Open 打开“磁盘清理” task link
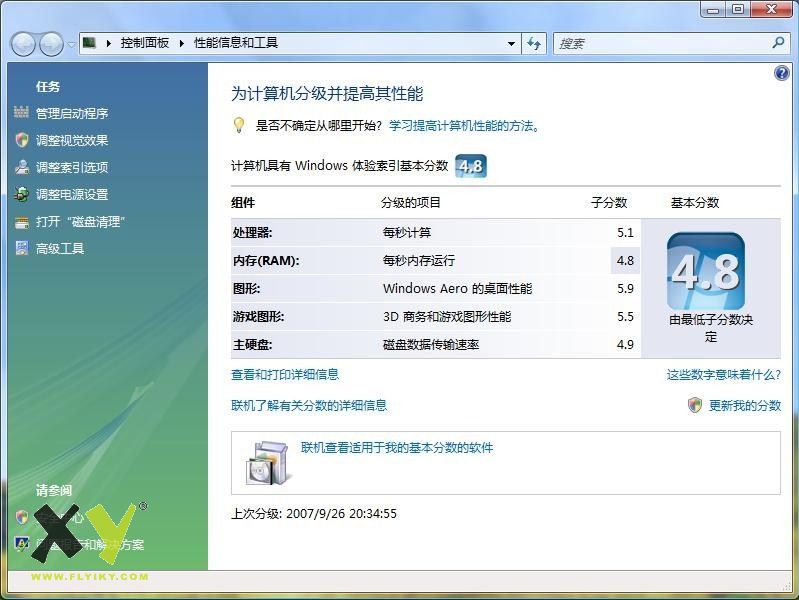 coord(80,221)
